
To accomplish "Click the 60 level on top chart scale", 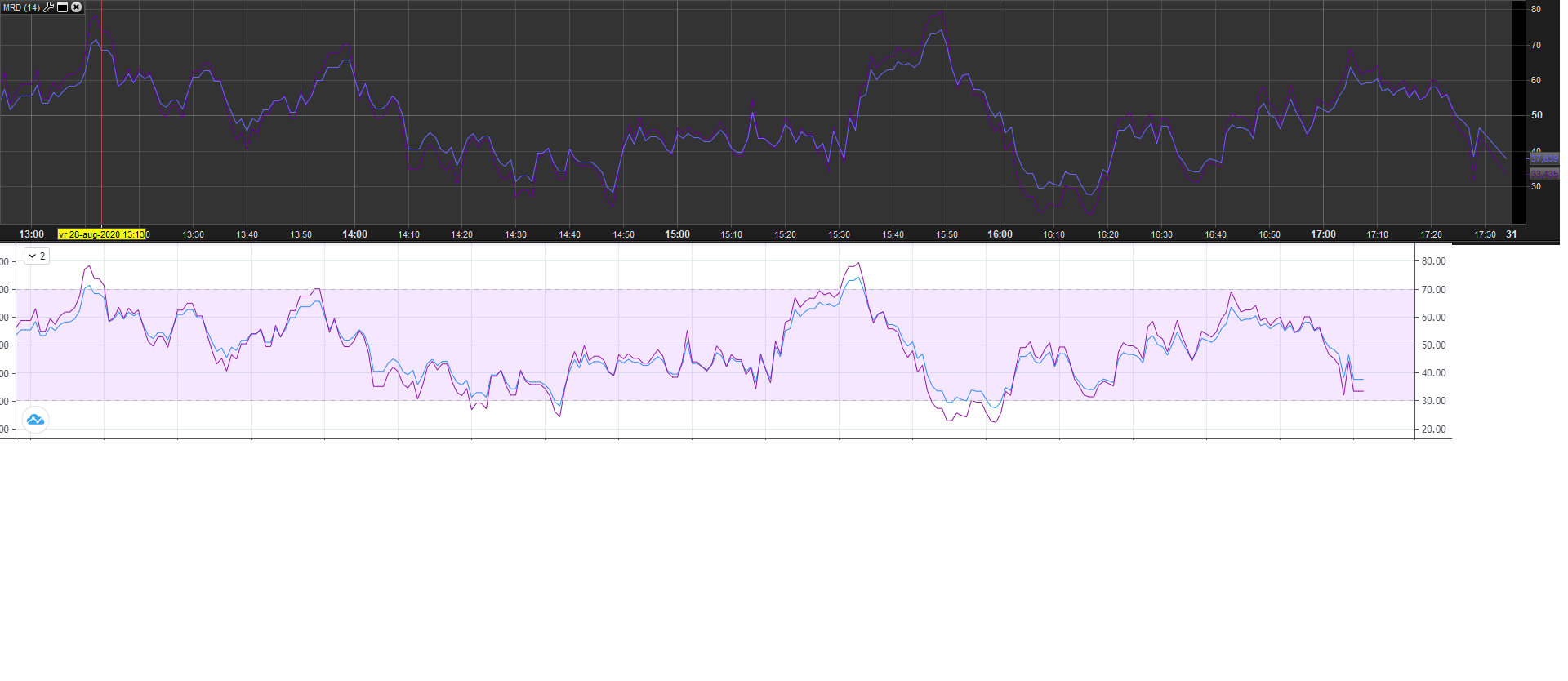I will (1536, 80).
